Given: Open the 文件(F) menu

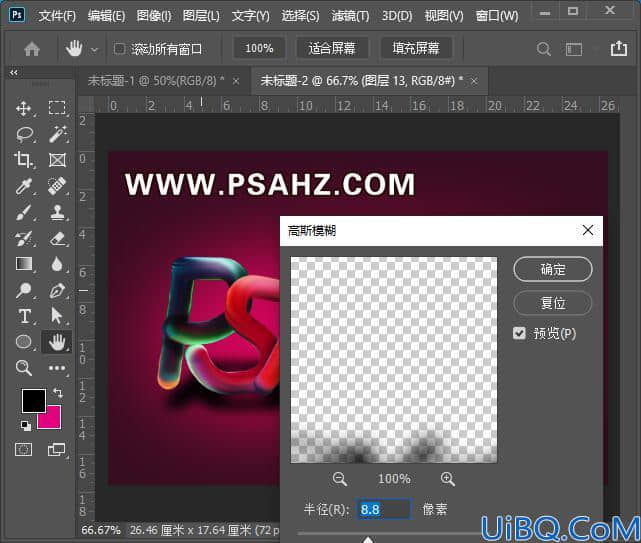Looking at the screenshot, I should [x=57, y=16].
